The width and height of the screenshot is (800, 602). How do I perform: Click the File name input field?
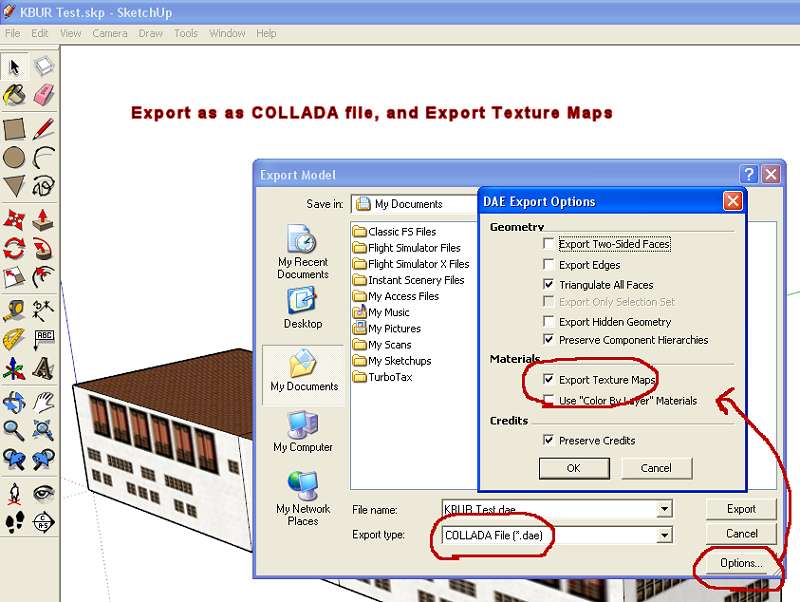549,509
